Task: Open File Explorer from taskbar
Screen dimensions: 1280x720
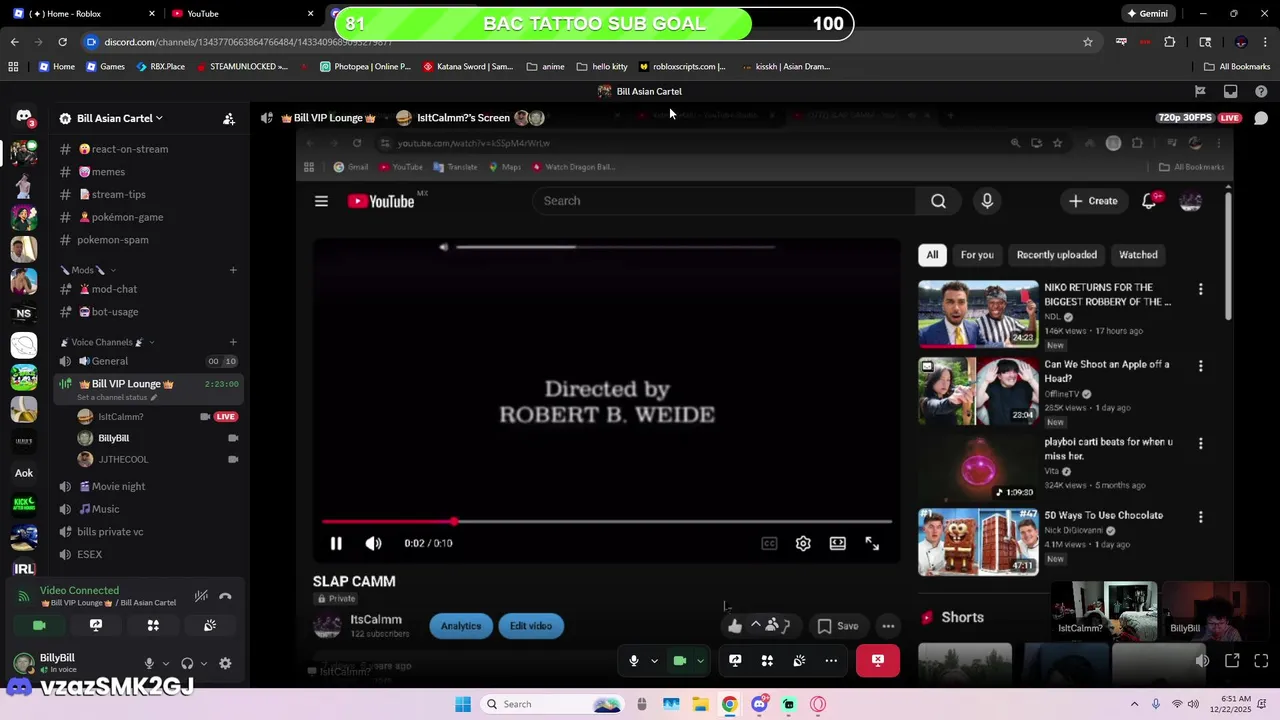Action: (700, 704)
